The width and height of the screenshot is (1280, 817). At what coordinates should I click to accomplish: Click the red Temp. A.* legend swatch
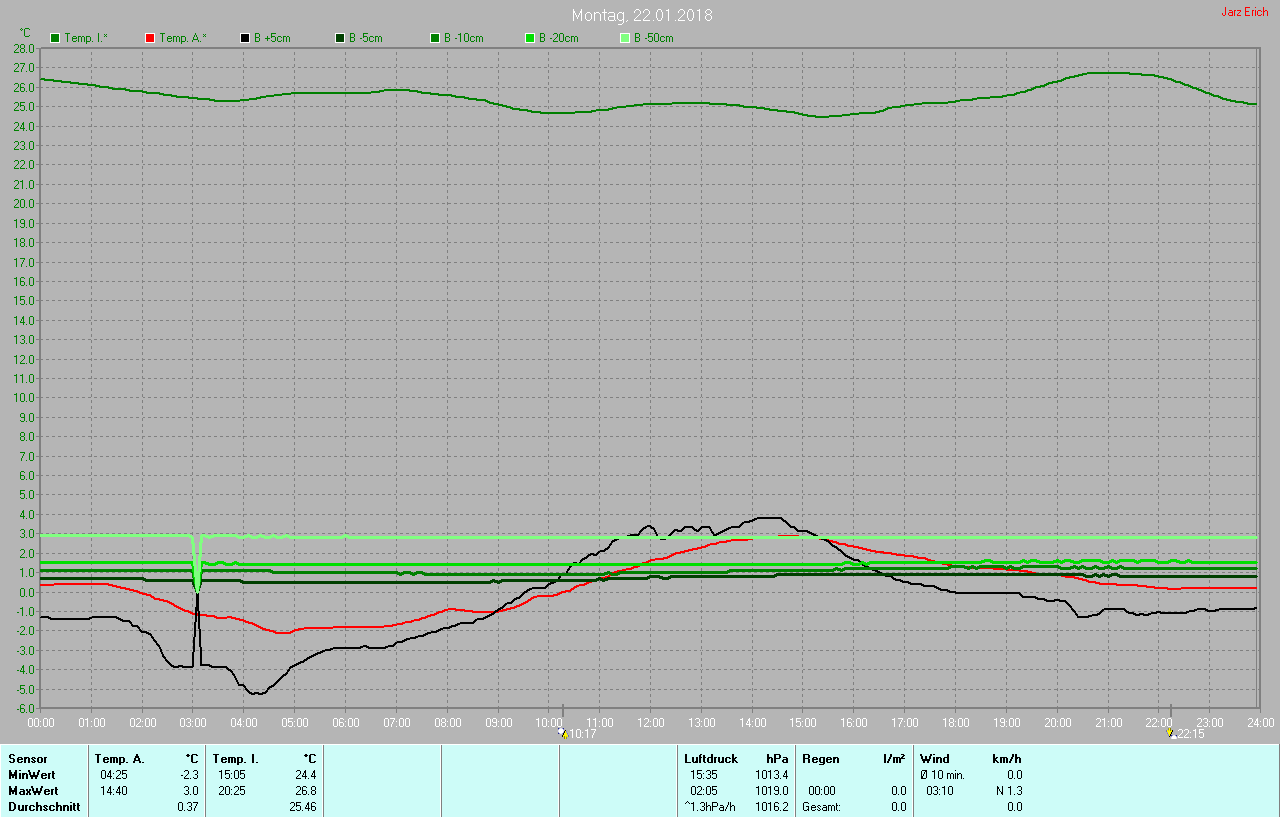[150, 38]
